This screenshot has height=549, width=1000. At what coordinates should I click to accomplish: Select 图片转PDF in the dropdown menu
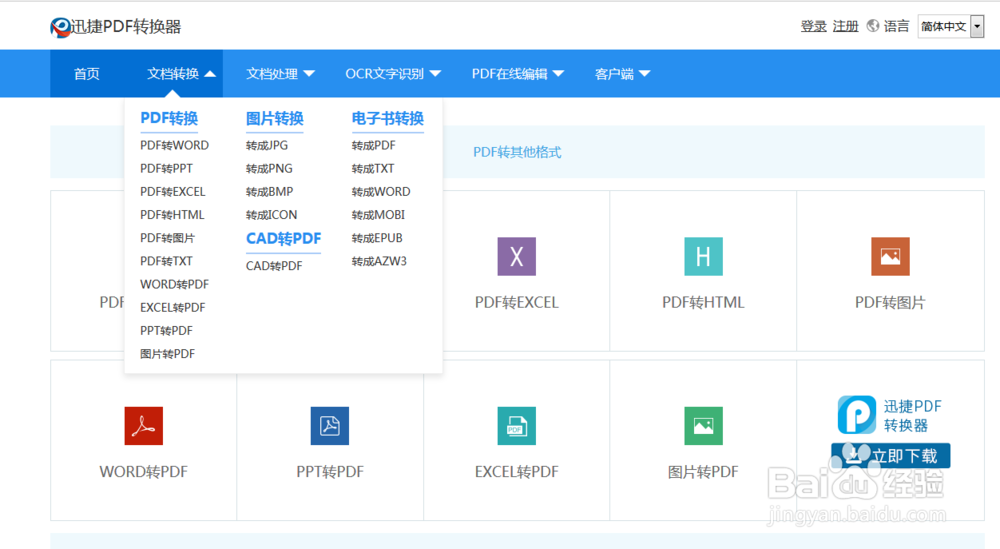coord(167,354)
